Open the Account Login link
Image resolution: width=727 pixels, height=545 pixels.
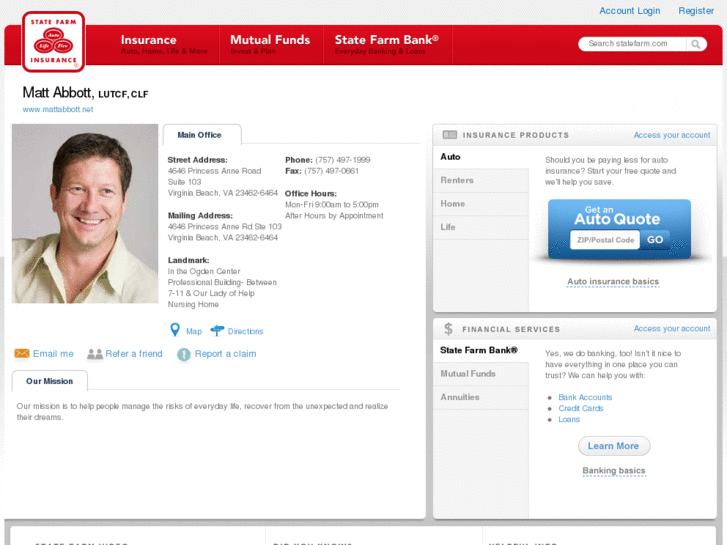[629, 11]
